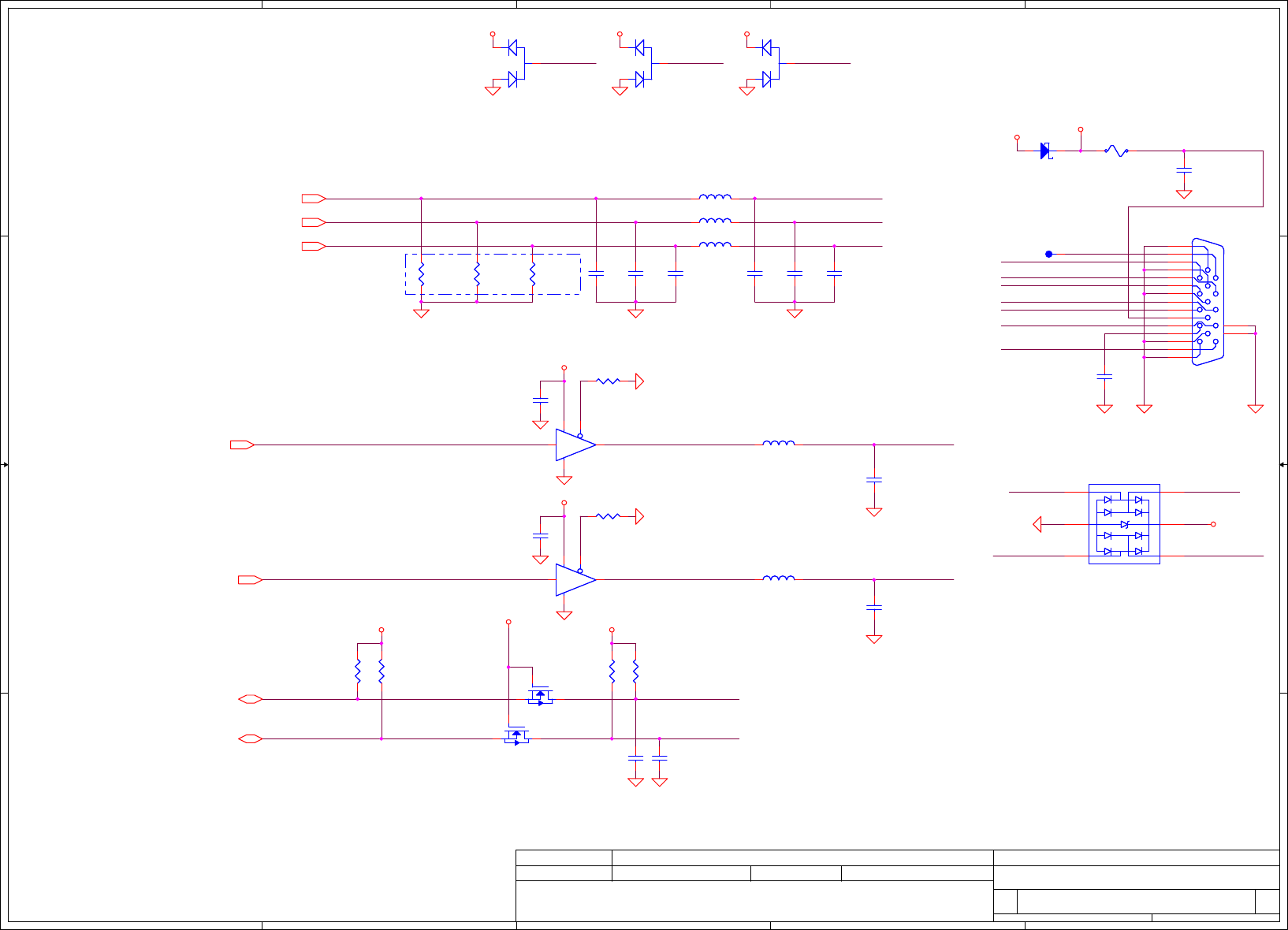1288x930 pixels.
Task: Select the leftmost diode pair at the top
Action: tap(516, 64)
